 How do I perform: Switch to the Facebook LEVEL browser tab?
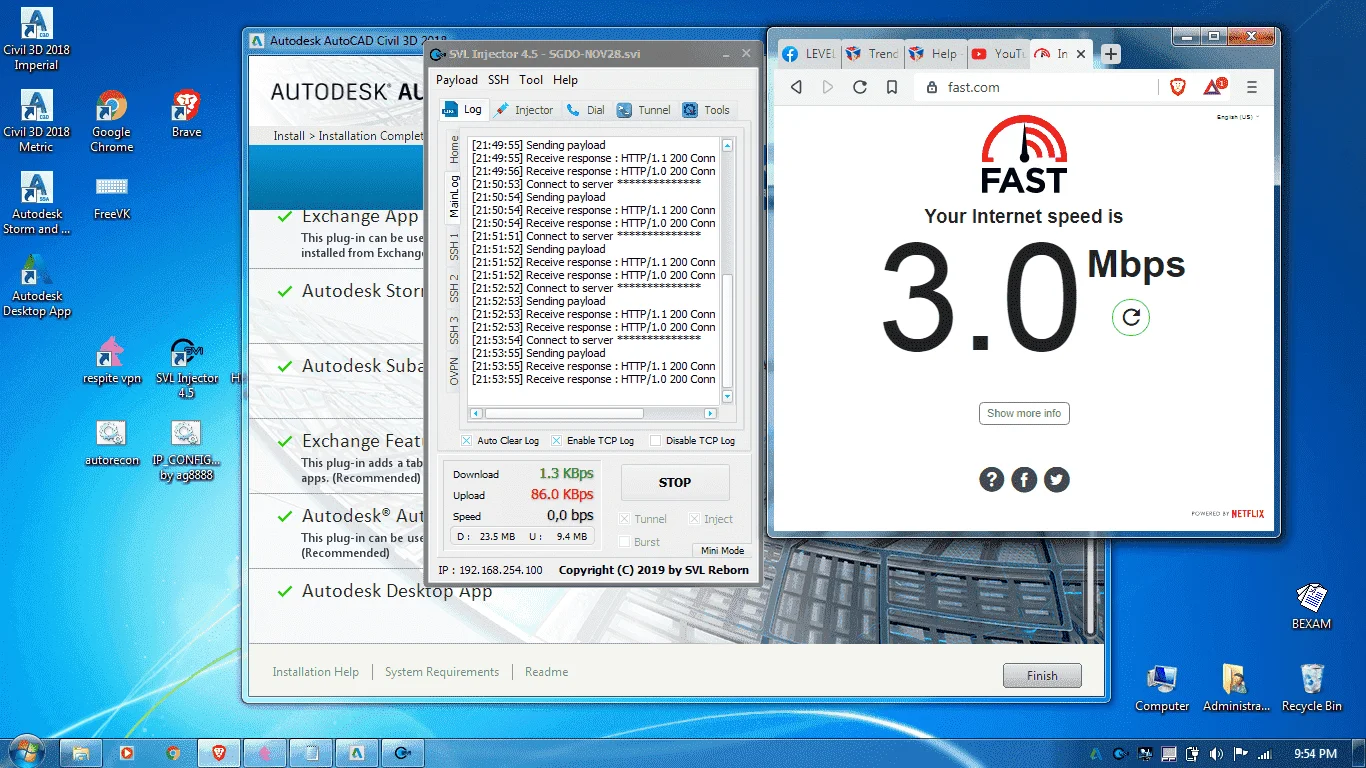(x=808, y=54)
